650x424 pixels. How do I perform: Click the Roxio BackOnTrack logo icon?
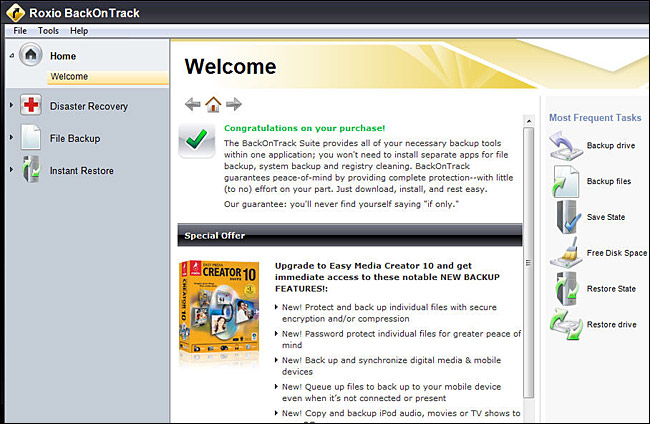coord(15,12)
